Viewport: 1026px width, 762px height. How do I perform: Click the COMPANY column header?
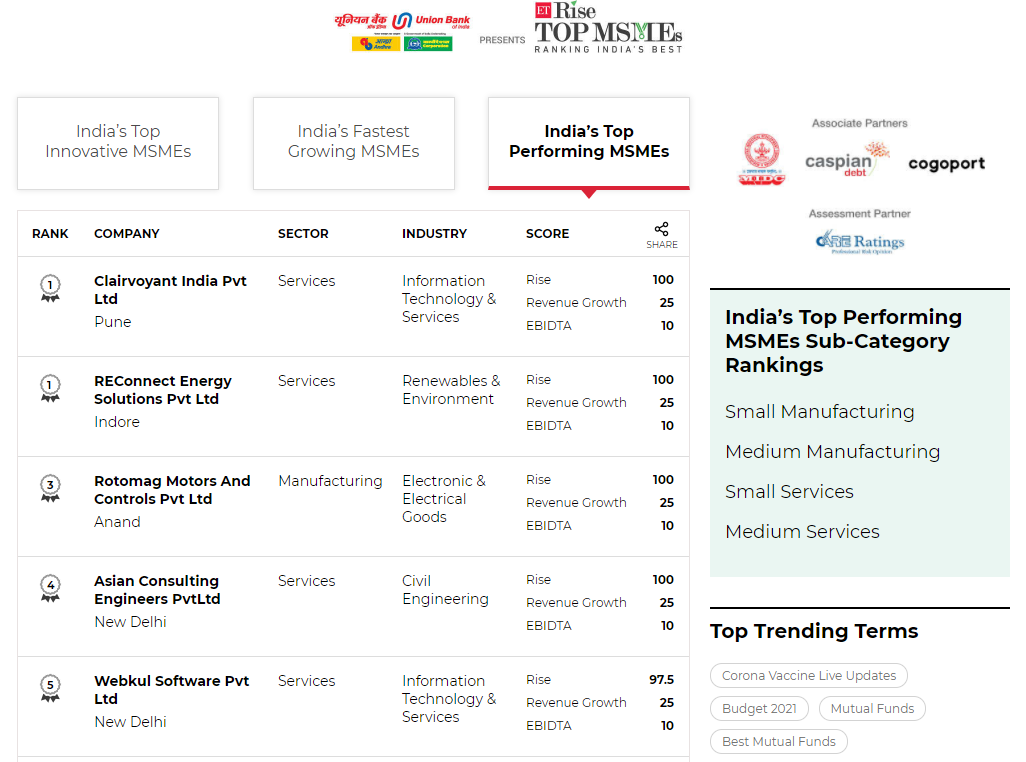(x=126, y=234)
